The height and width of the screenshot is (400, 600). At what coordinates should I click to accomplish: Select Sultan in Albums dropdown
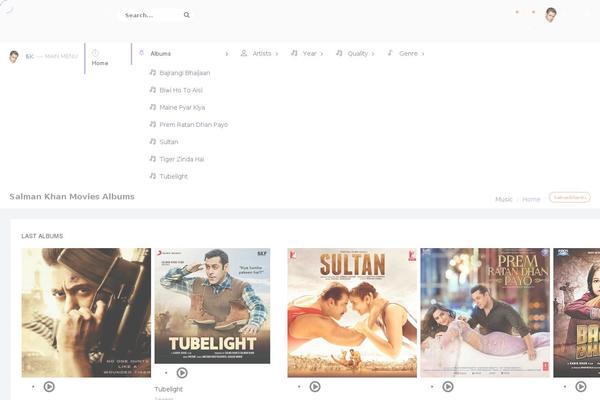pos(169,142)
